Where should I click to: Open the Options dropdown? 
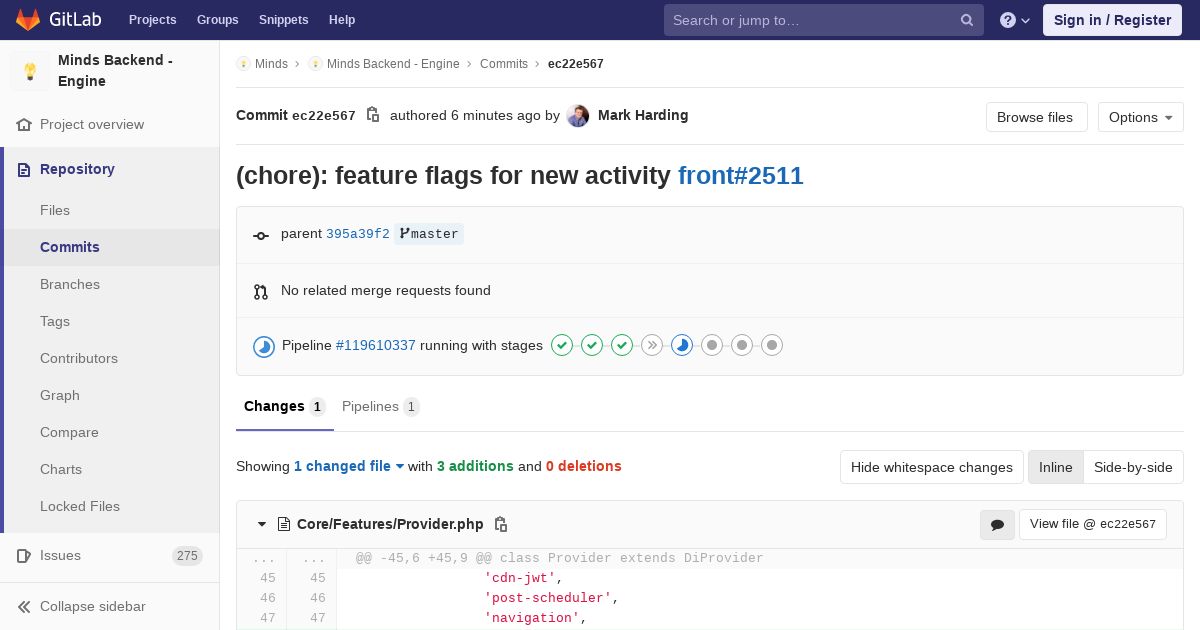tap(1140, 117)
